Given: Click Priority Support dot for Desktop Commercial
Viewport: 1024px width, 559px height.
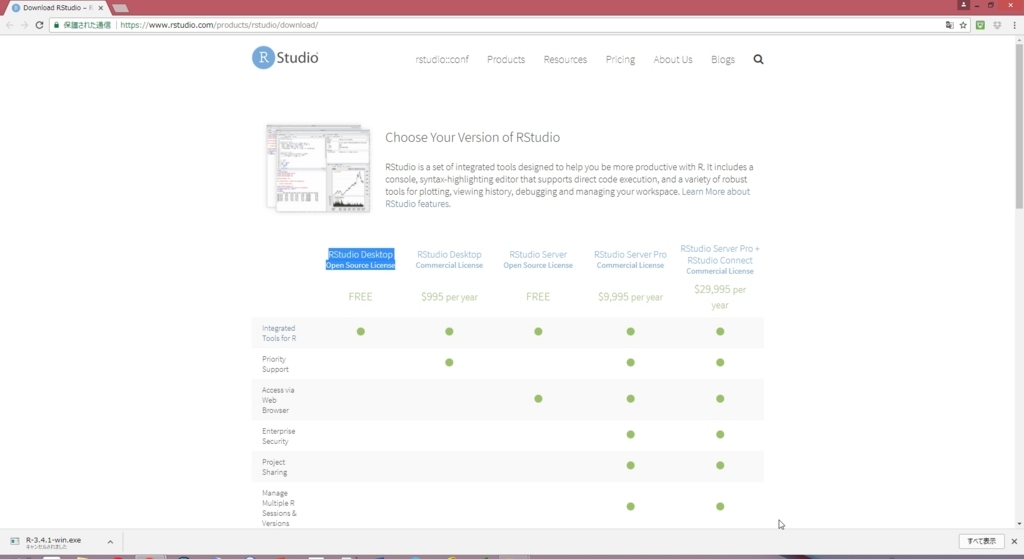Looking at the screenshot, I should click(449, 362).
